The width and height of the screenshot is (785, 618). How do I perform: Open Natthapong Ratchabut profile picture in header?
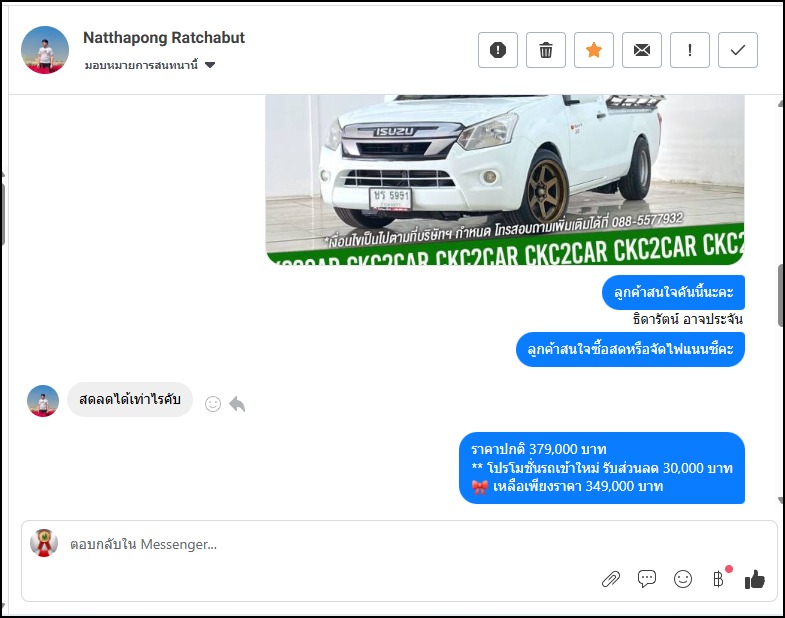pyautogui.click(x=45, y=50)
